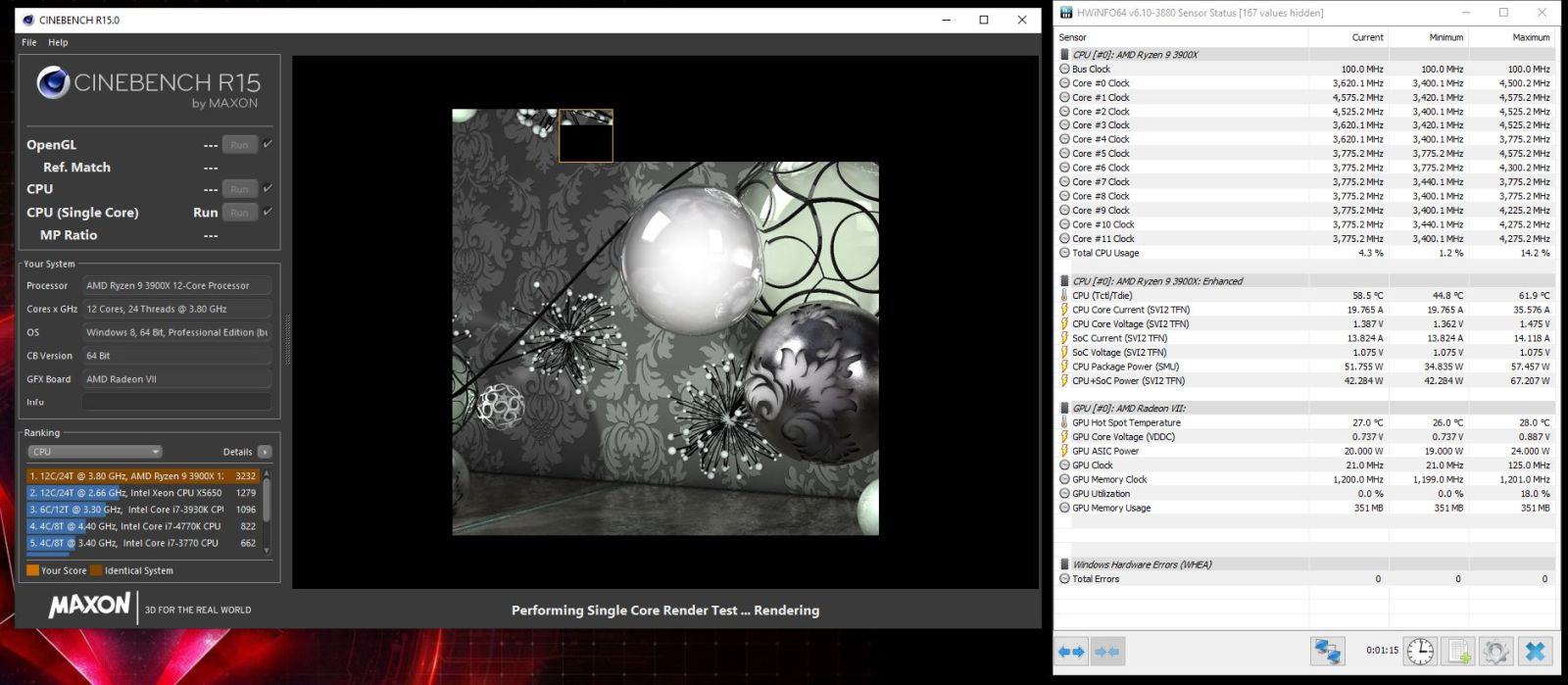The height and width of the screenshot is (685, 1568).
Task: Open the Help menu in Cinebench
Action: (58, 42)
